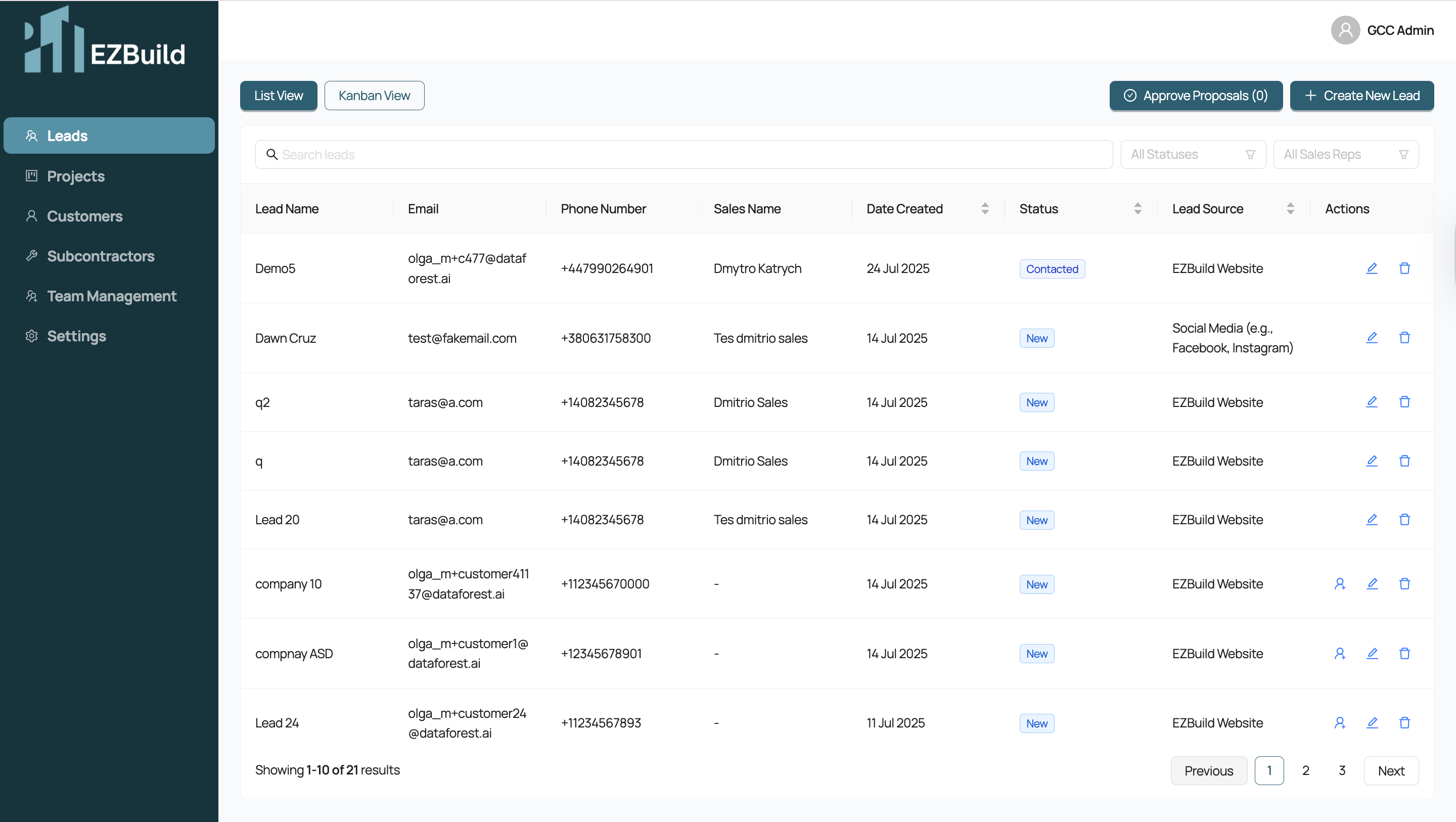Open Leads in the sidebar
This screenshot has width=1456, height=822.
(x=109, y=135)
